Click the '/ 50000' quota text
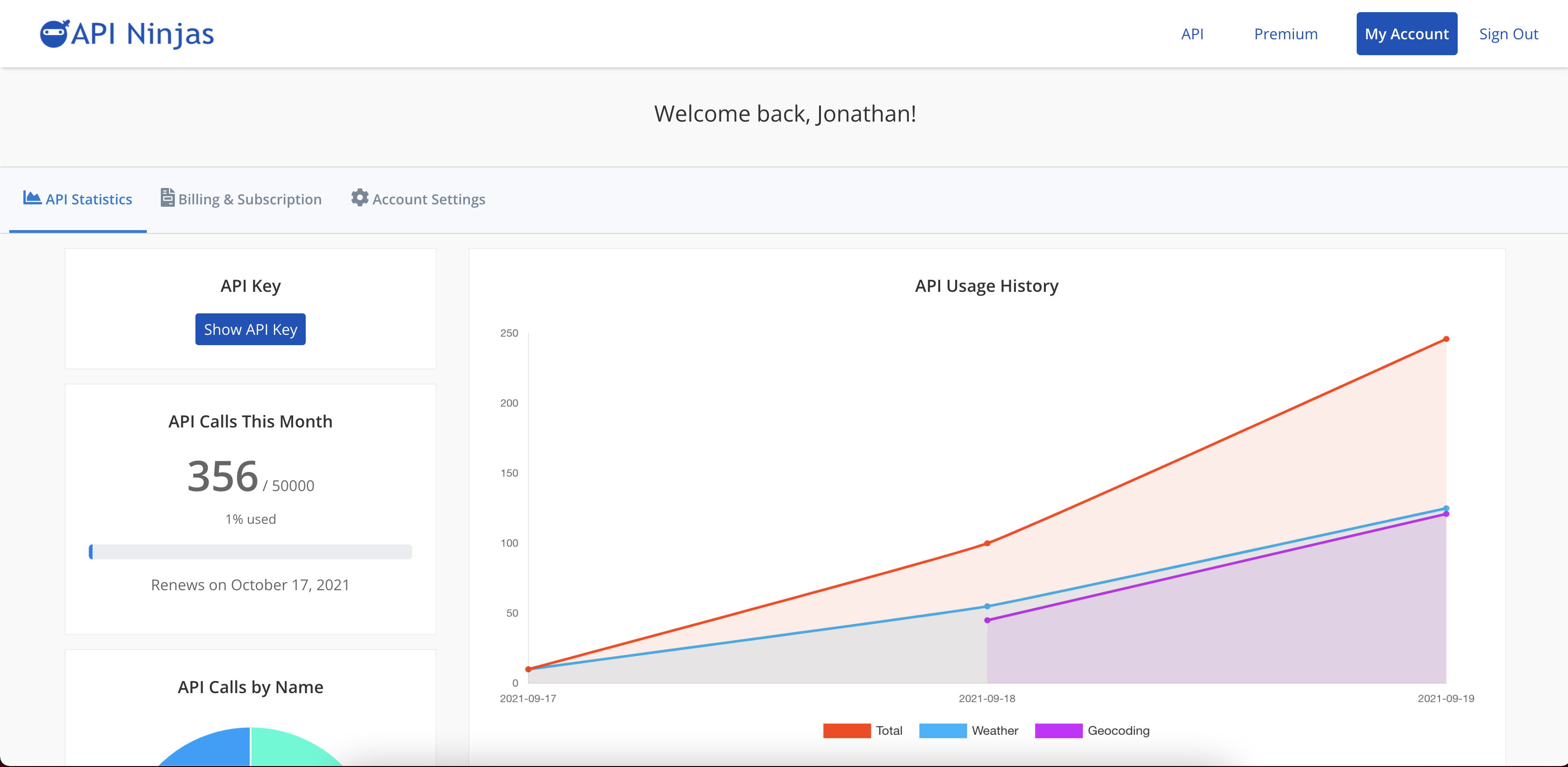The image size is (1568, 767). 288,486
